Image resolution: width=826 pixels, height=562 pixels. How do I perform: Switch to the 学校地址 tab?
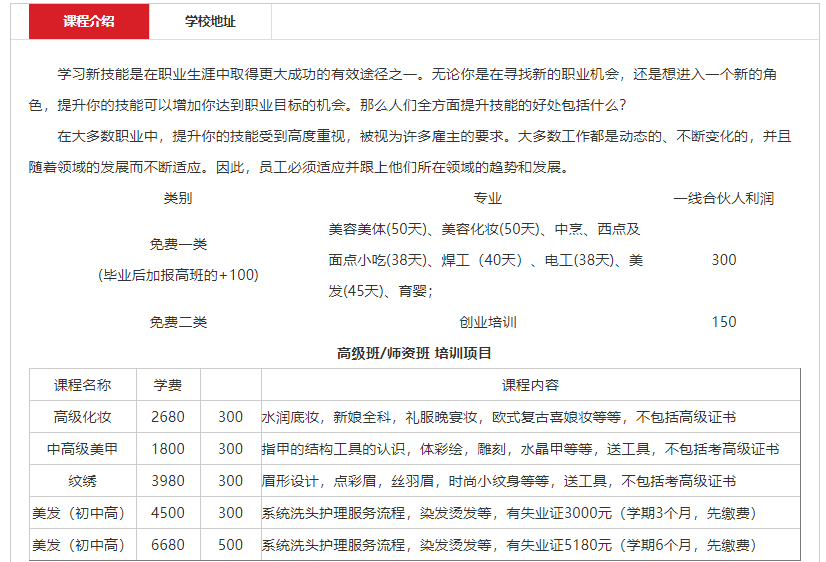point(210,21)
